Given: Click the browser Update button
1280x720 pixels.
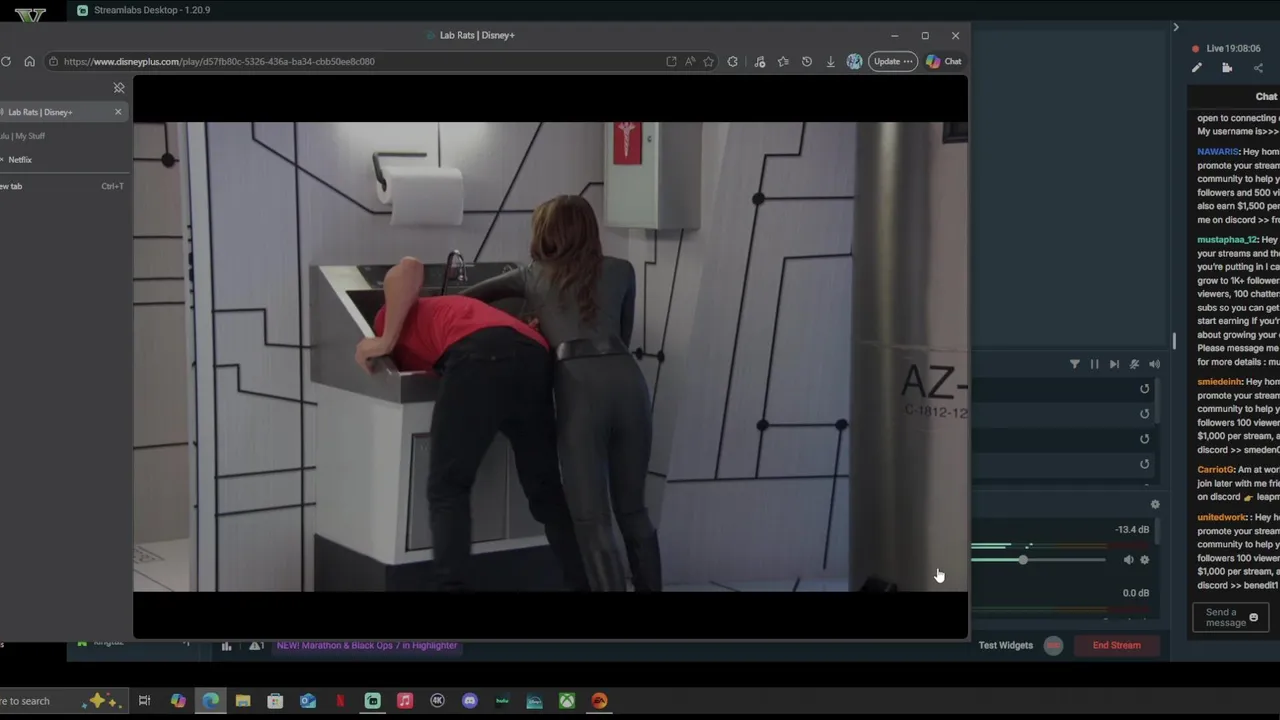Looking at the screenshot, I should [x=893, y=61].
